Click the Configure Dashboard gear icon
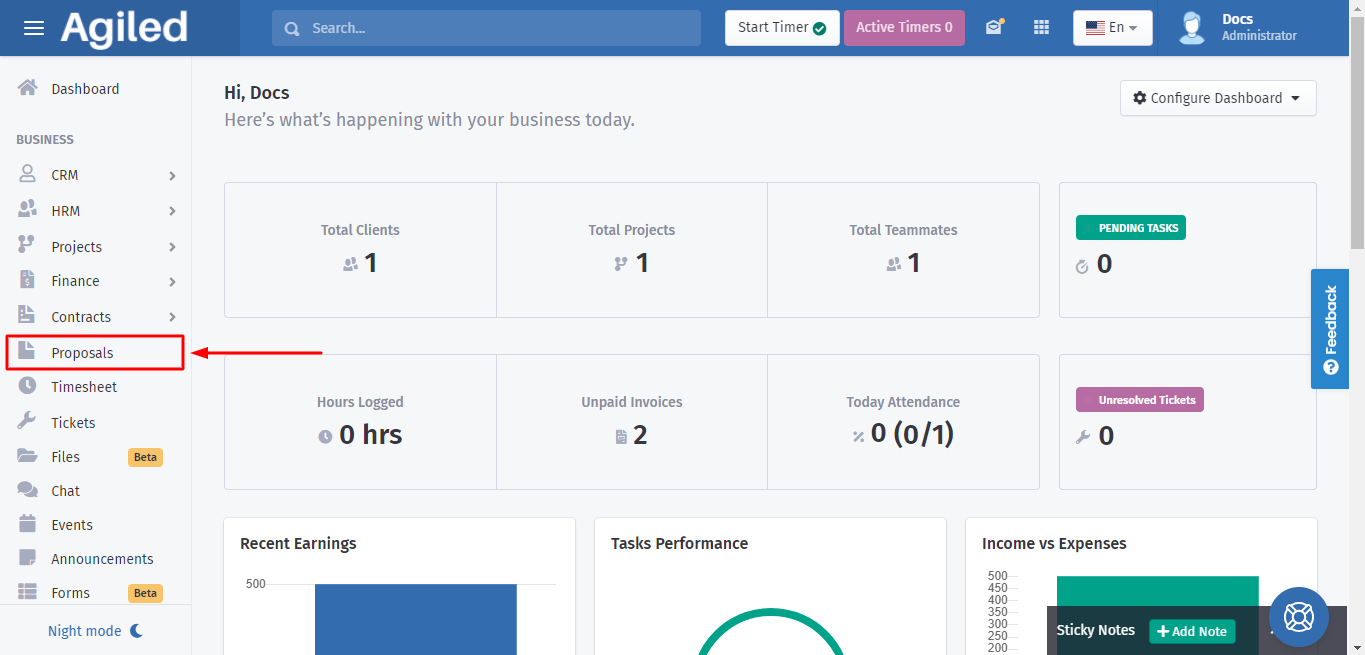1365x655 pixels. coord(1140,98)
